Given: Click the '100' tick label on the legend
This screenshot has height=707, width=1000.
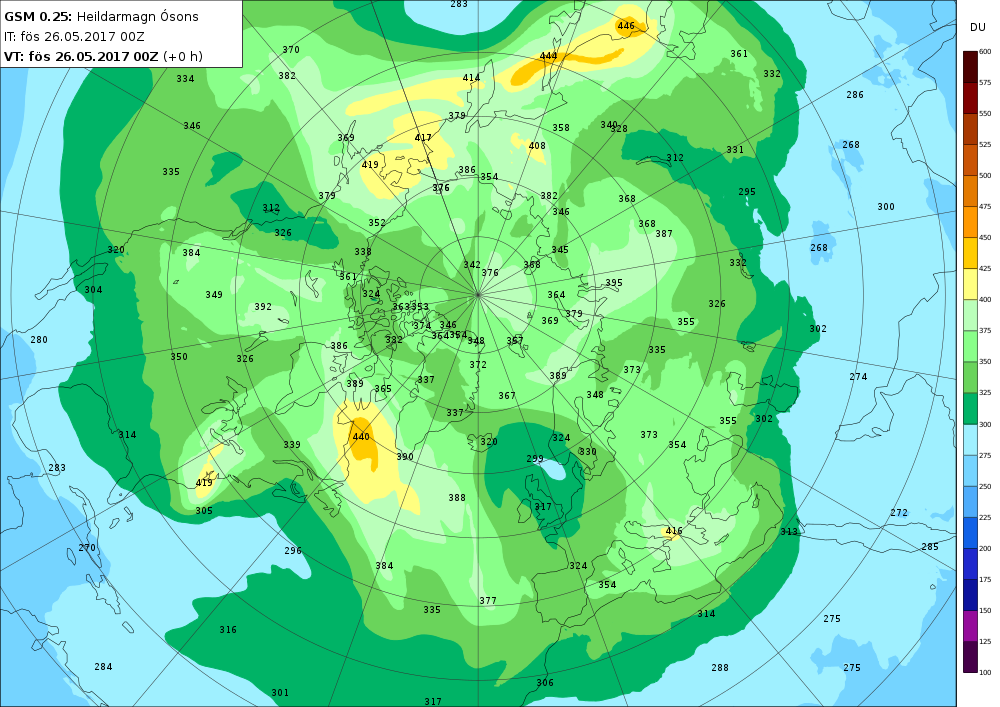Looking at the screenshot, I should pyautogui.click(x=985, y=673).
